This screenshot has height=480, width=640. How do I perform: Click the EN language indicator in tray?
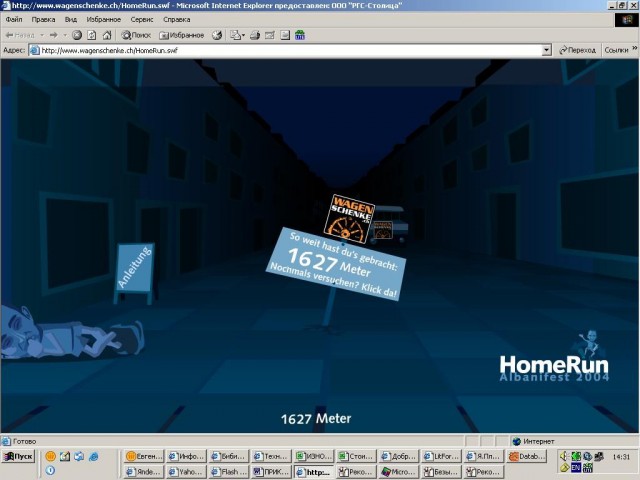coord(576,468)
